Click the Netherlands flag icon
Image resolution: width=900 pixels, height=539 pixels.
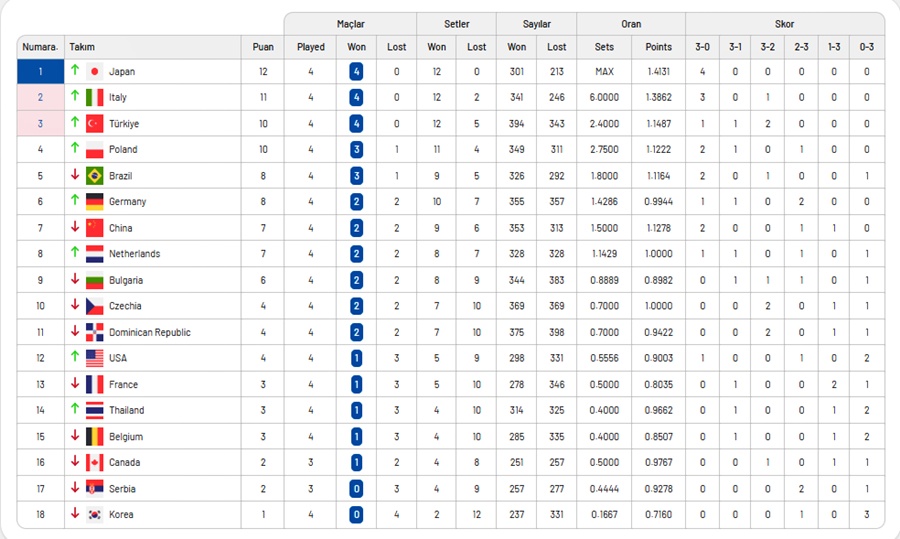click(95, 254)
